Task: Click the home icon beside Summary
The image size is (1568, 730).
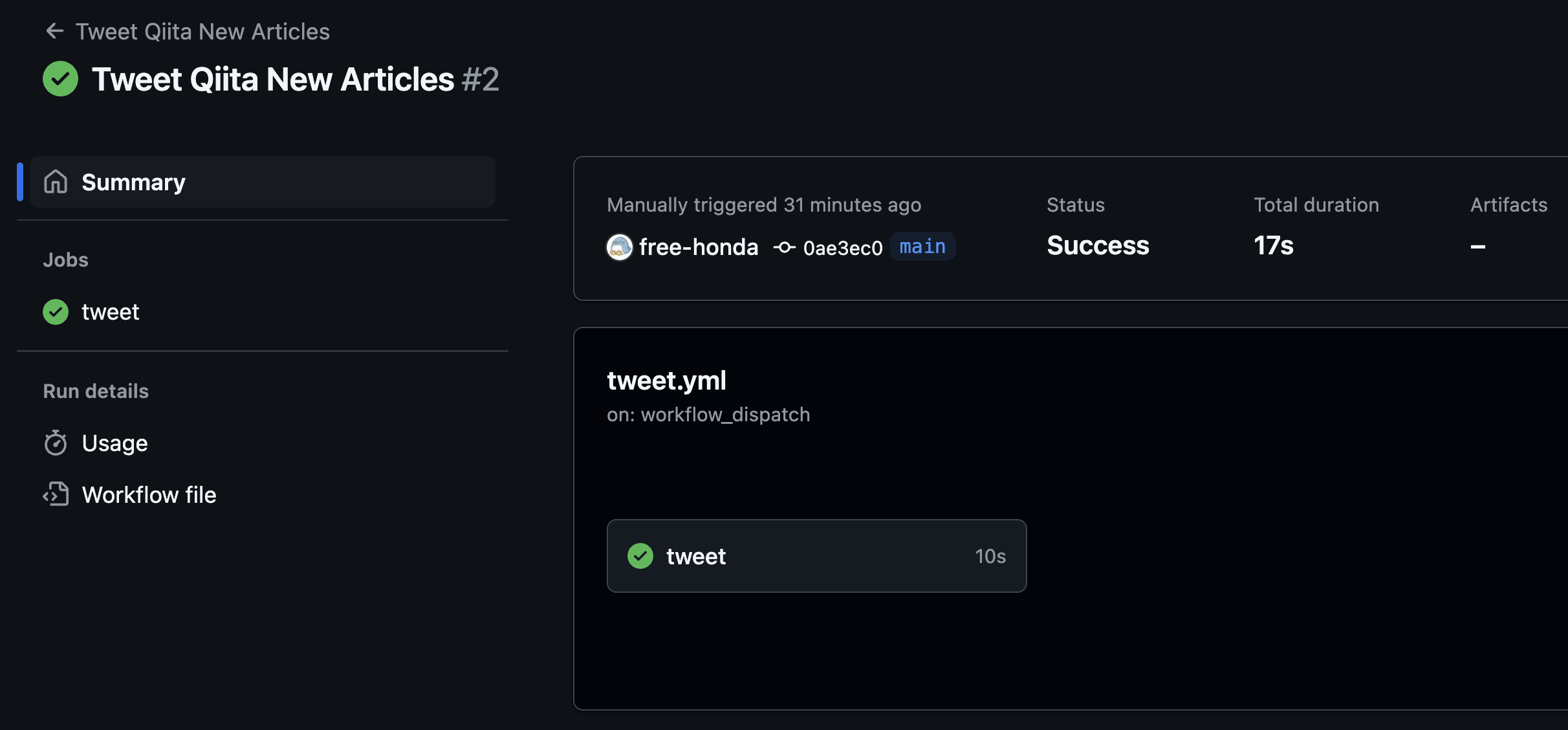Action: [x=56, y=182]
